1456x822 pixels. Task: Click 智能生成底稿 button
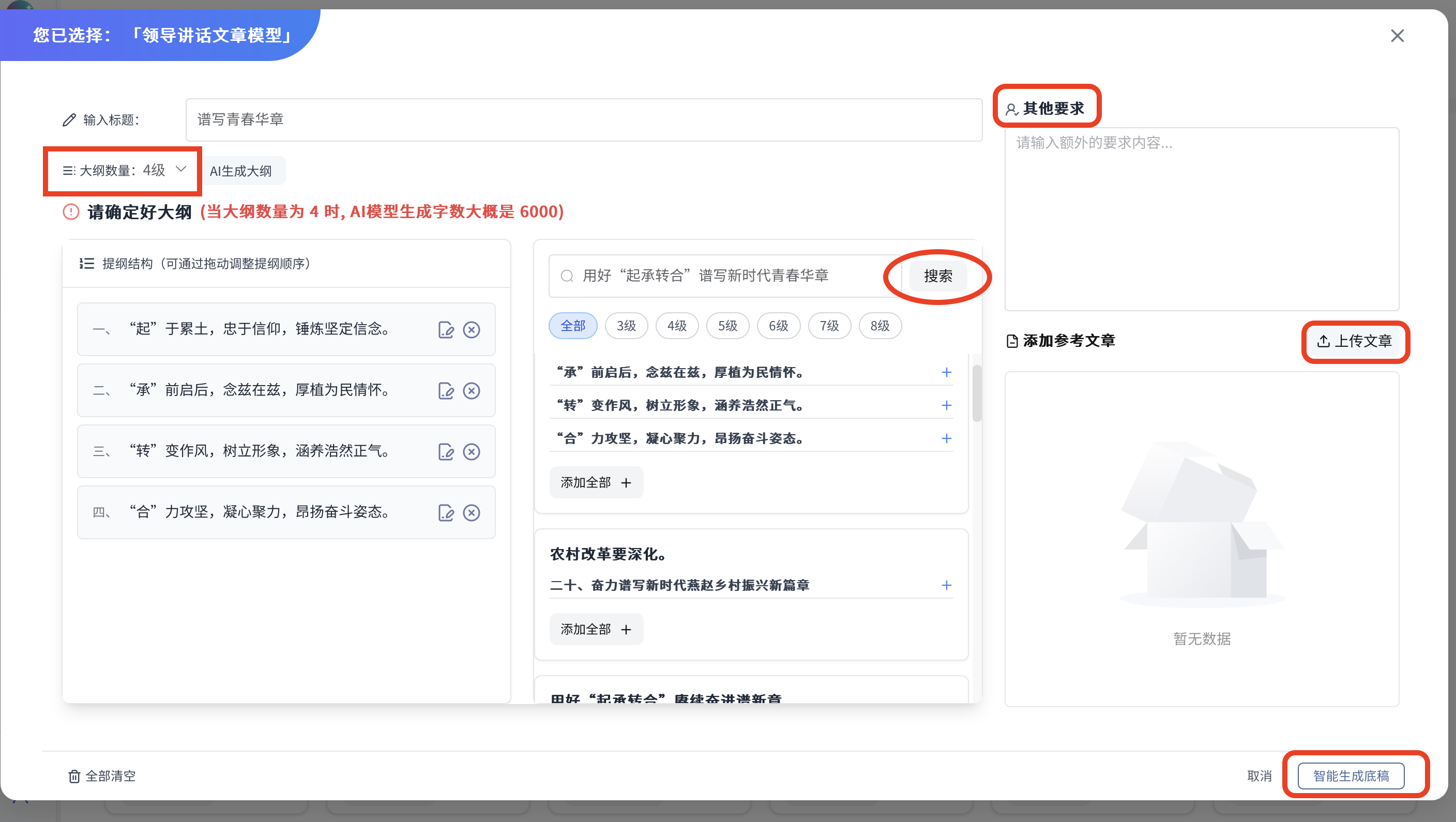[x=1351, y=775]
